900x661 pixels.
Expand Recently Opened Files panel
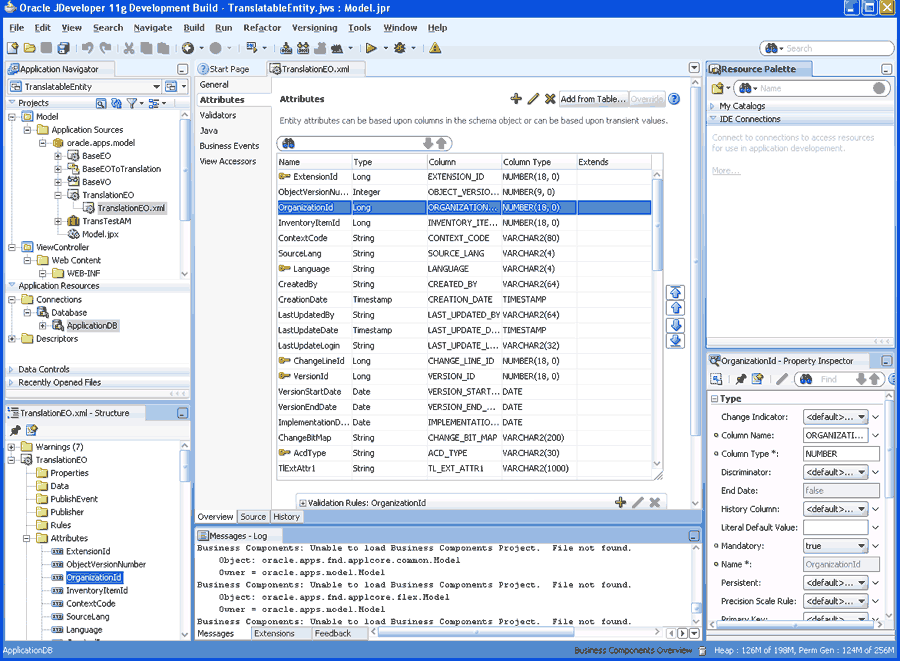tap(11, 383)
